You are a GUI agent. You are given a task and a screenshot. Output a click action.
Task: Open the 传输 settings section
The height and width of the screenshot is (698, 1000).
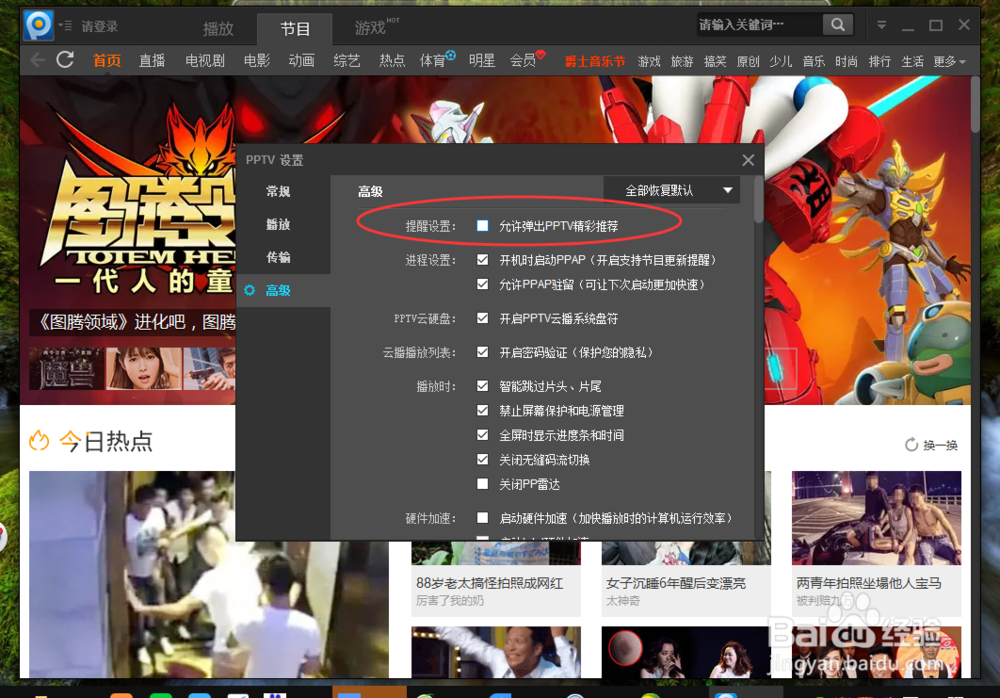(280, 258)
